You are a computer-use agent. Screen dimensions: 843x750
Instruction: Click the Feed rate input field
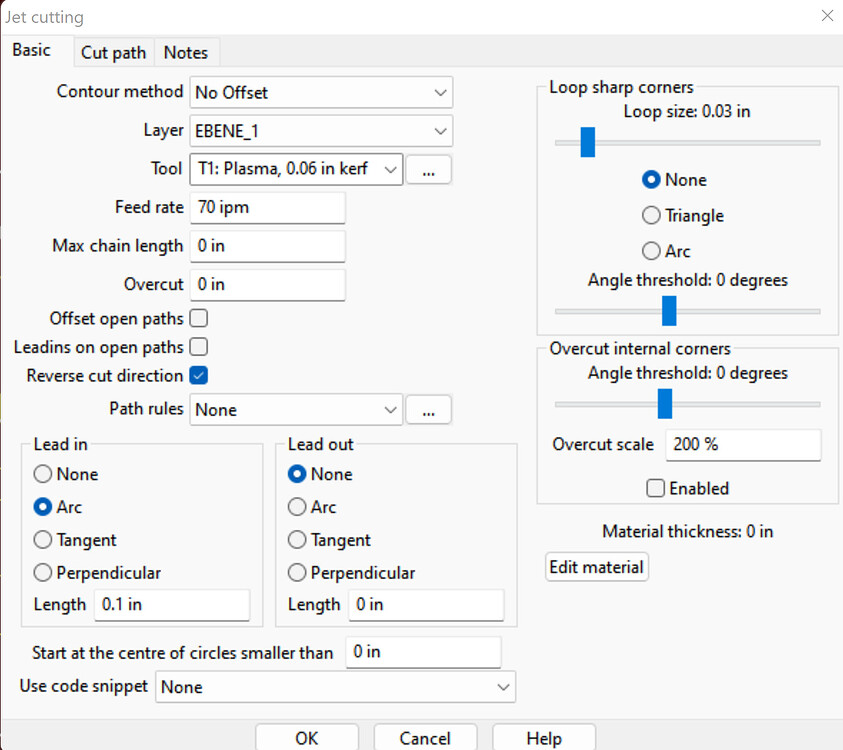point(267,207)
